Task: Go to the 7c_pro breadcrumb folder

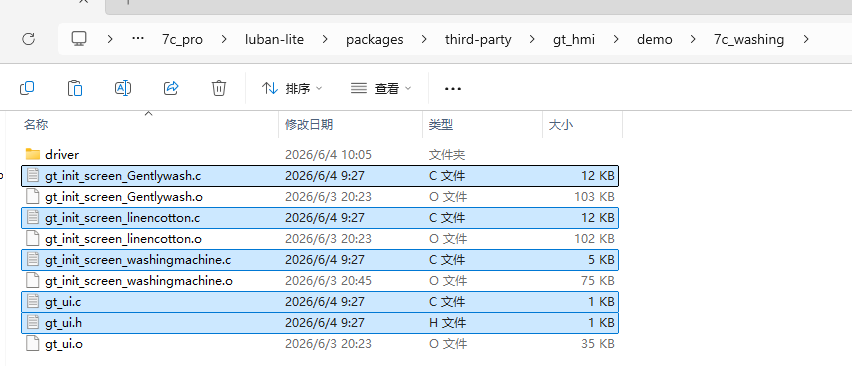Action: (183, 40)
